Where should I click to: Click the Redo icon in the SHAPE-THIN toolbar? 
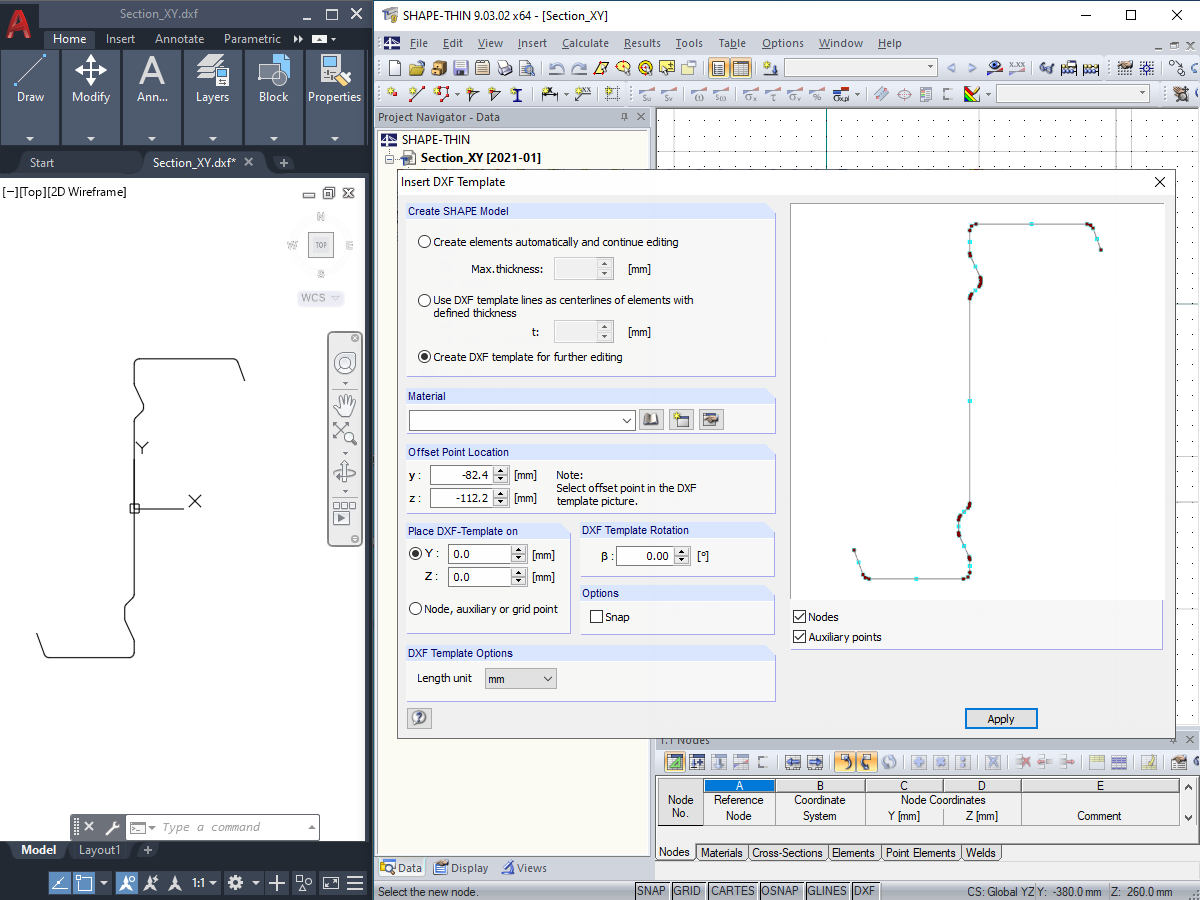(x=578, y=68)
